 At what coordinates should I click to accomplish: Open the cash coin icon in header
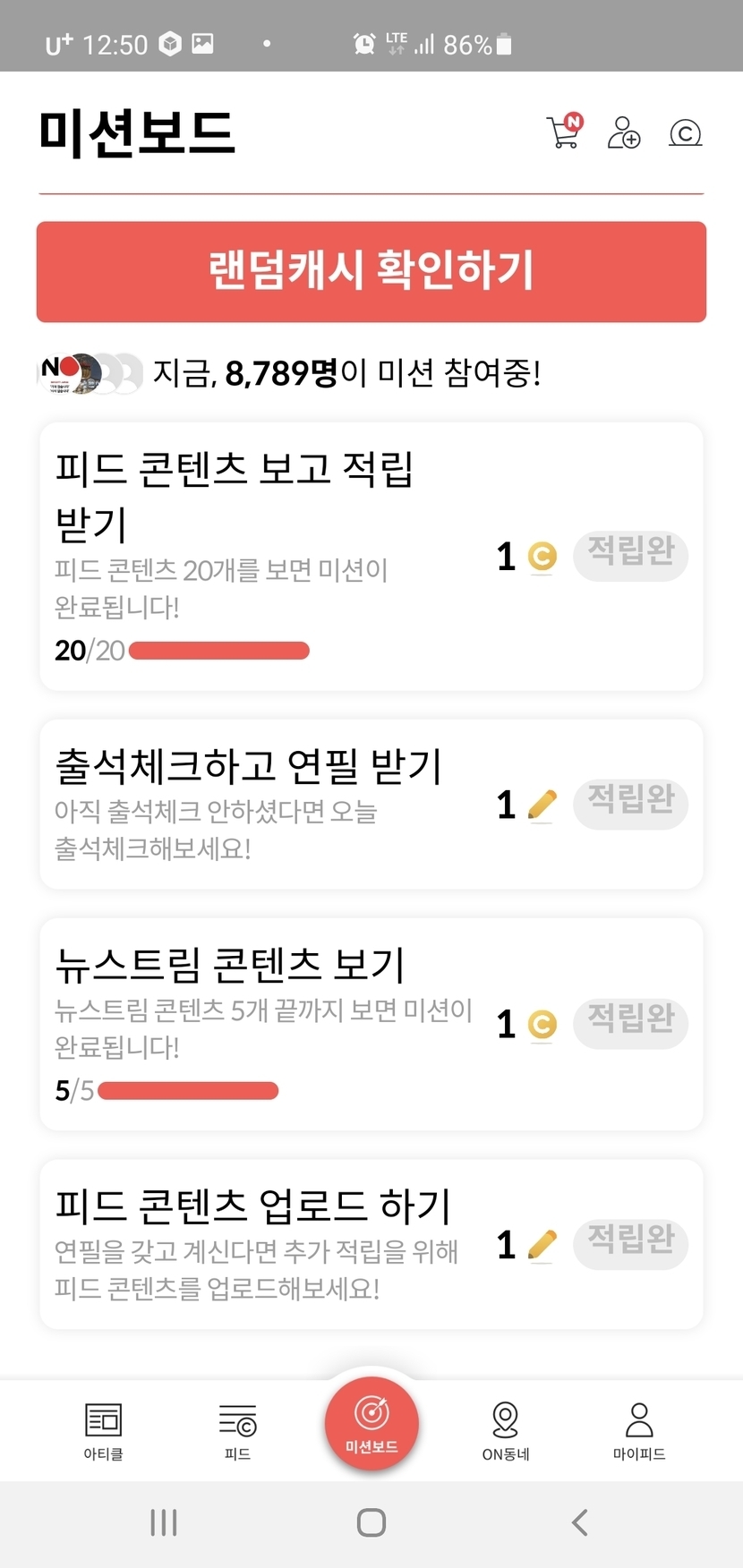pos(685,133)
